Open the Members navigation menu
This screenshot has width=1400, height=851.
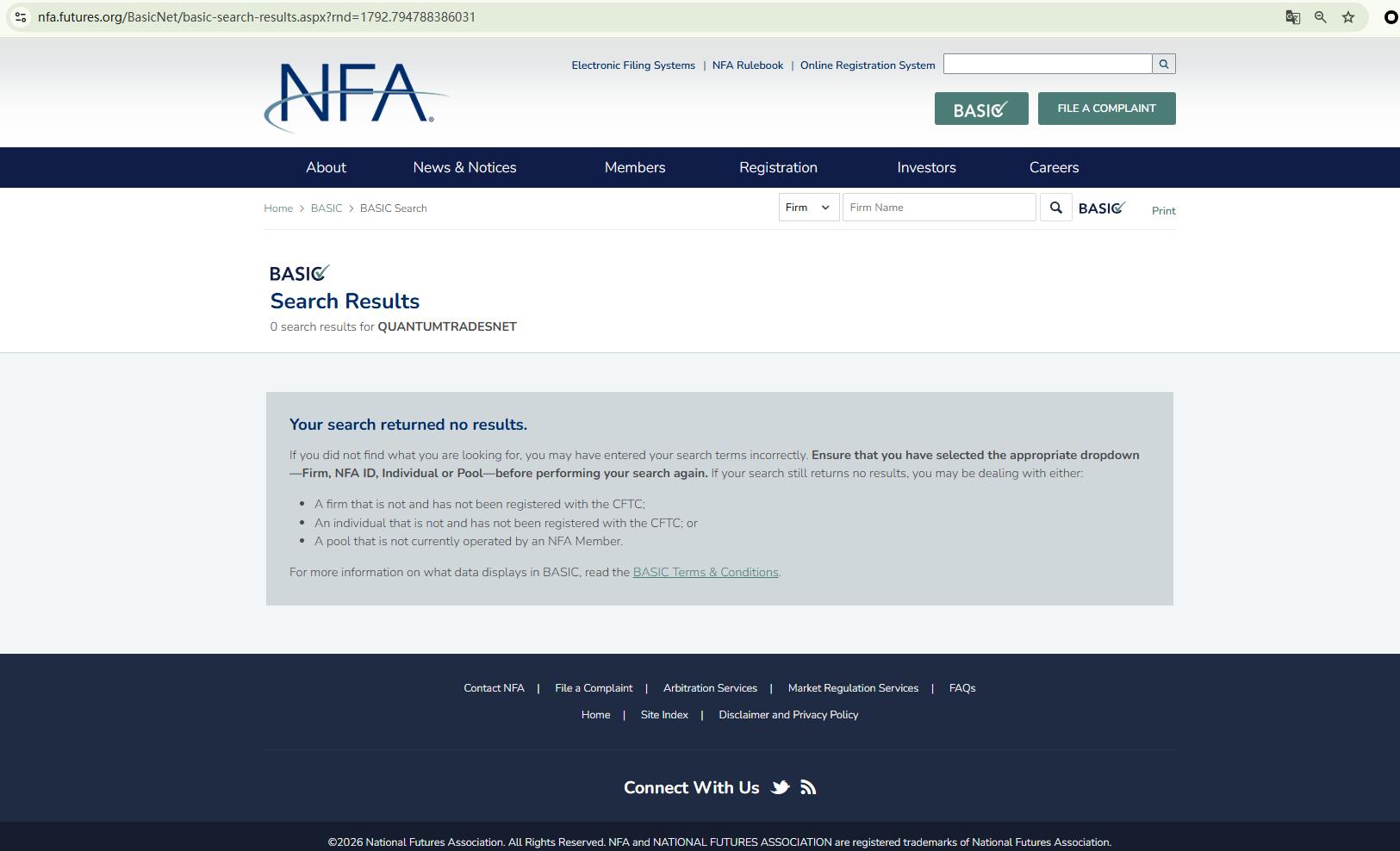tap(635, 167)
